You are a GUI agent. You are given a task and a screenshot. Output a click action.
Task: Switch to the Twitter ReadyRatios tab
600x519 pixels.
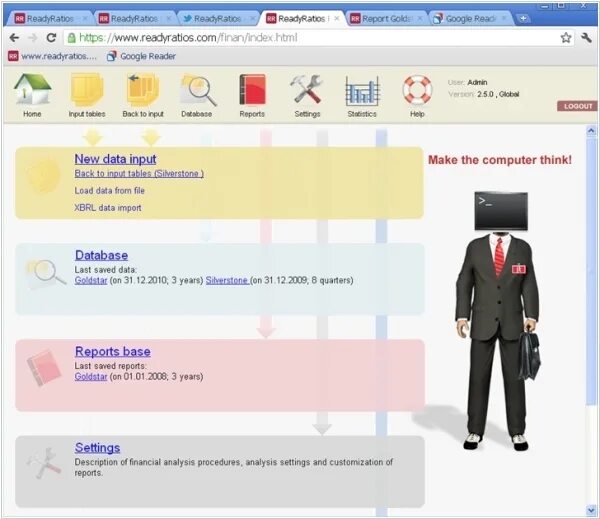(x=217, y=18)
